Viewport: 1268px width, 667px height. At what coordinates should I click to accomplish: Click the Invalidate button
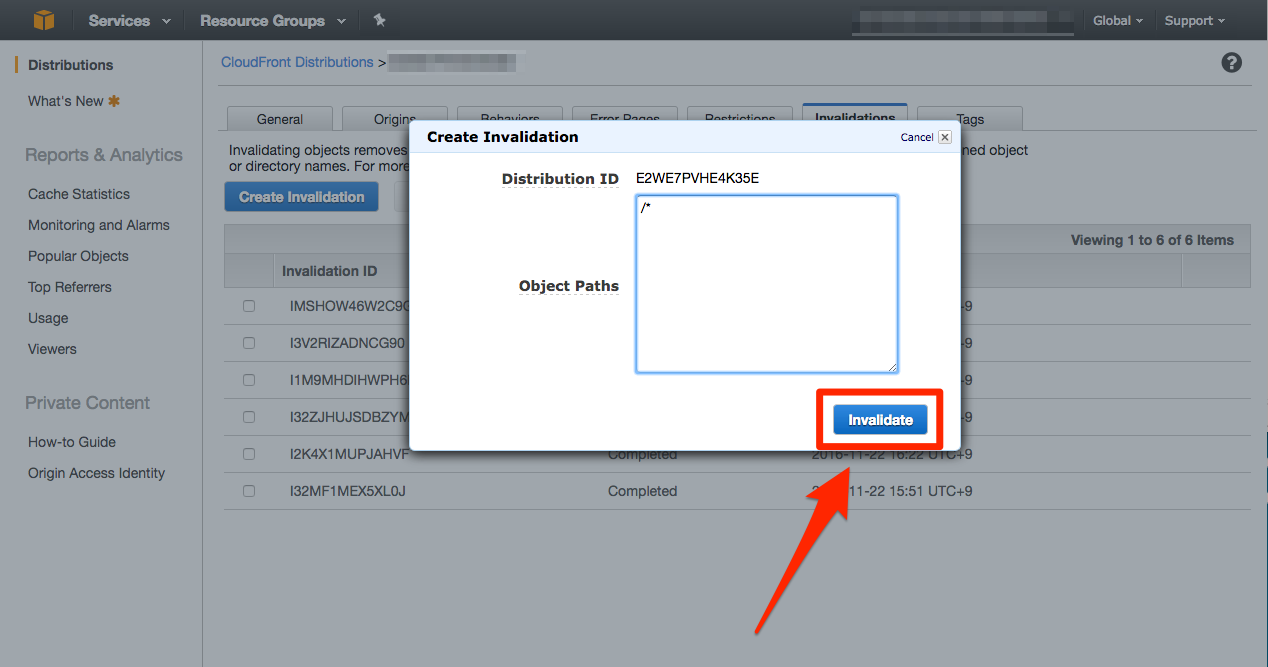tap(878, 418)
